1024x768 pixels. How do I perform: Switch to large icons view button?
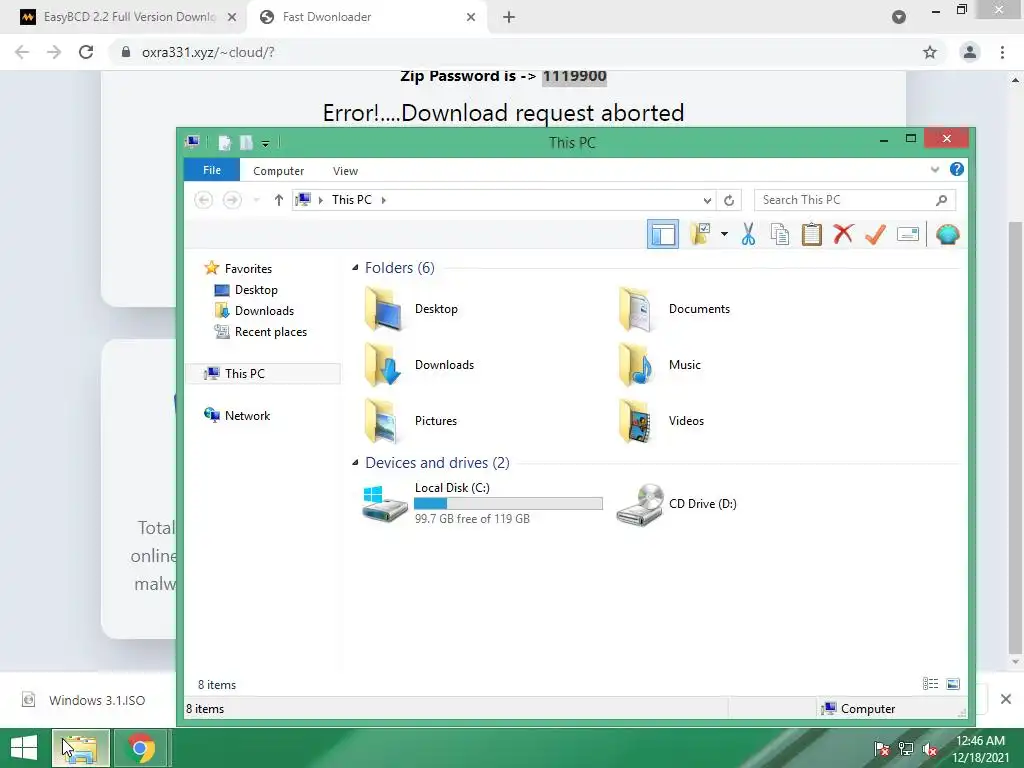pos(953,684)
